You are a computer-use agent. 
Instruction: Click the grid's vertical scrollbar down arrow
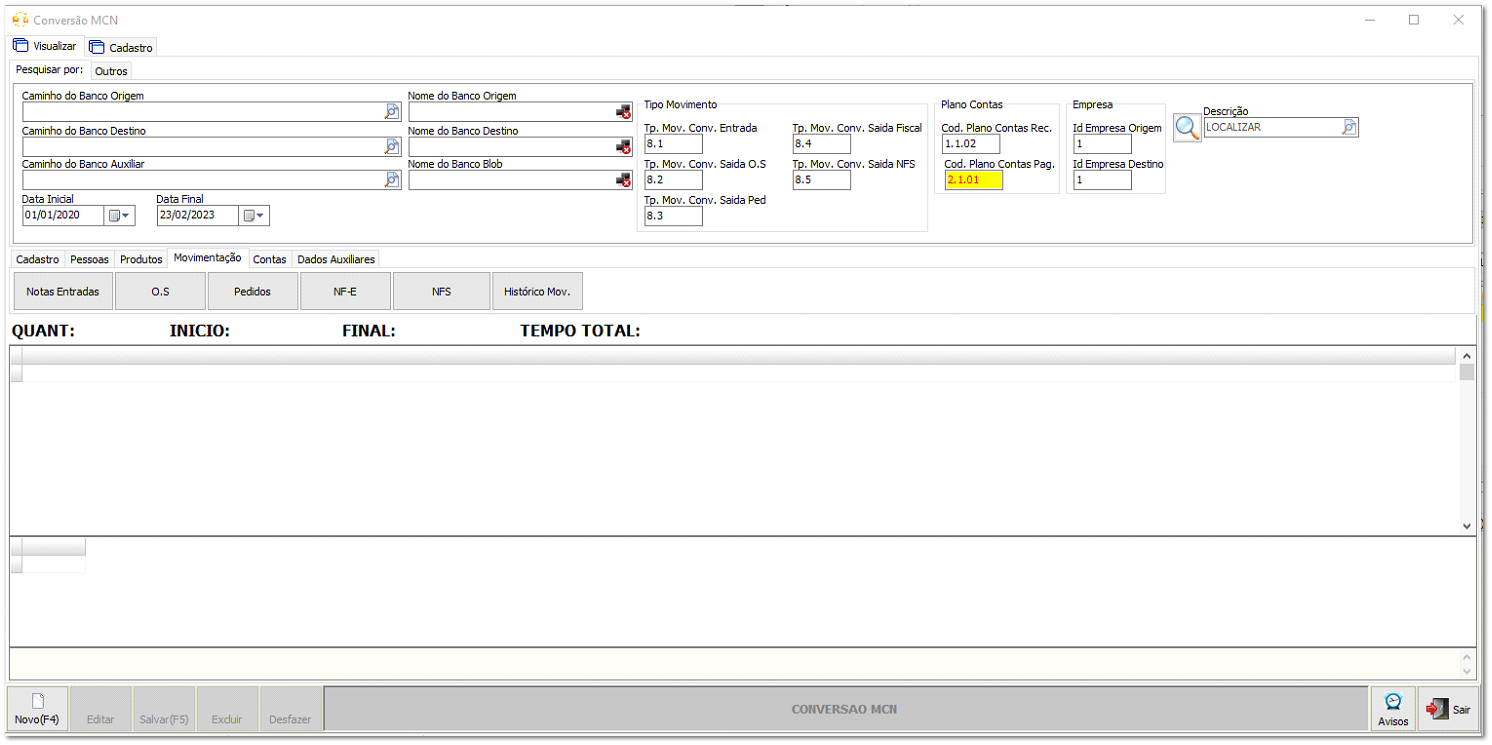tap(1467, 525)
